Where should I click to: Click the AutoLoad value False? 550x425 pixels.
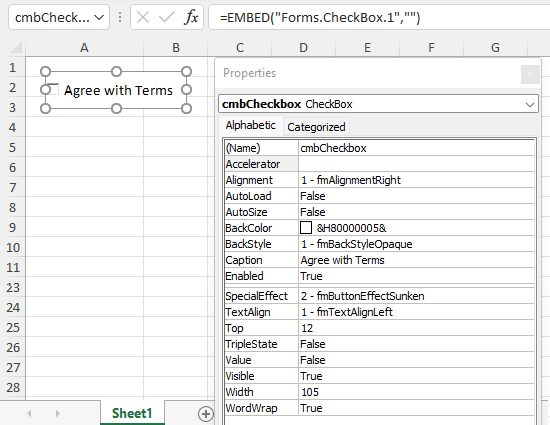pyautogui.click(x=416, y=196)
